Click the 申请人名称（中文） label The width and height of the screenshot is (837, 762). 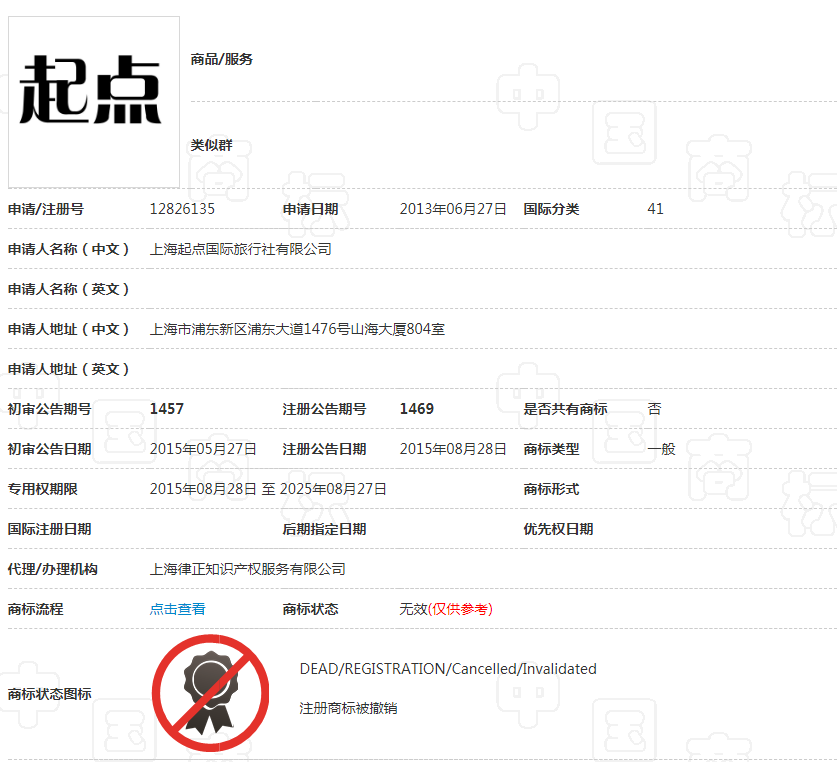(69, 249)
